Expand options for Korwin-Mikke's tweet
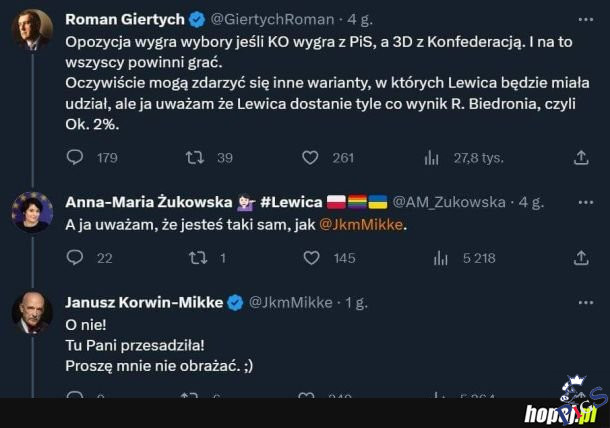The width and height of the screenshot is (610, 428). tap(585, 302)
